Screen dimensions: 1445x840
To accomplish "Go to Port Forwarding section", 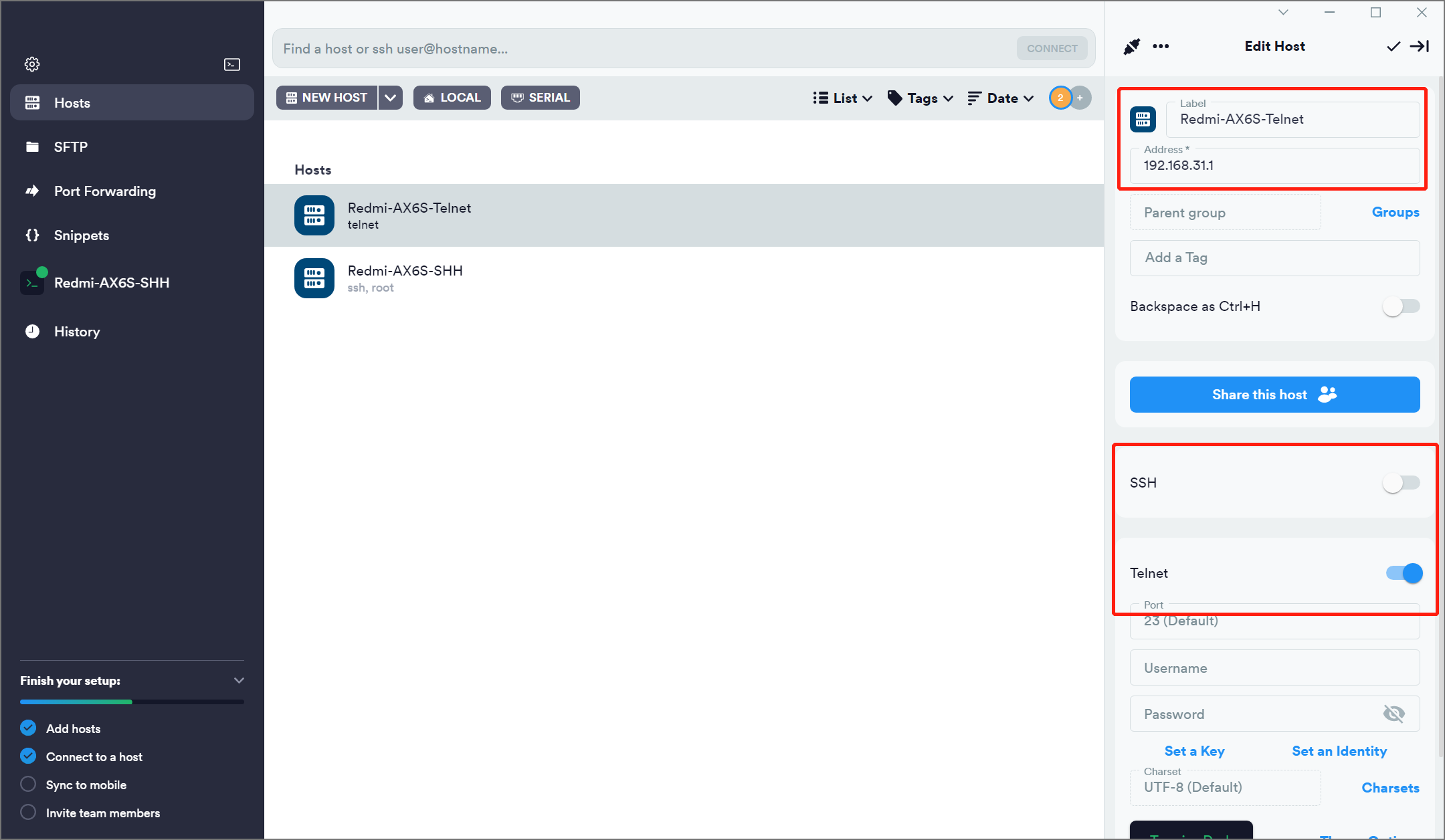I will [x=104, y=191].
